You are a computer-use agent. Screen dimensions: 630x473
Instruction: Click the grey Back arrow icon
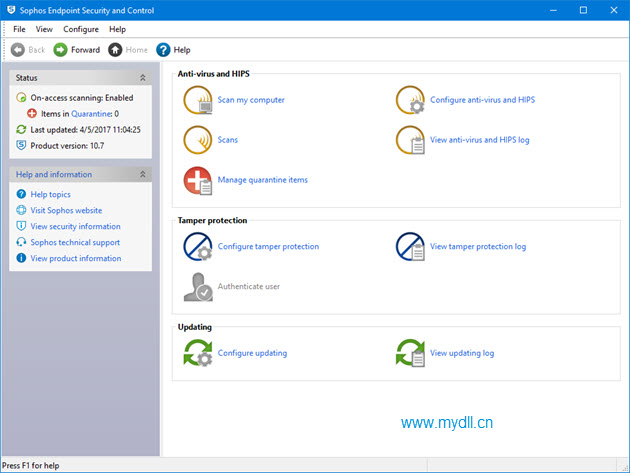[x=18, y=50]
